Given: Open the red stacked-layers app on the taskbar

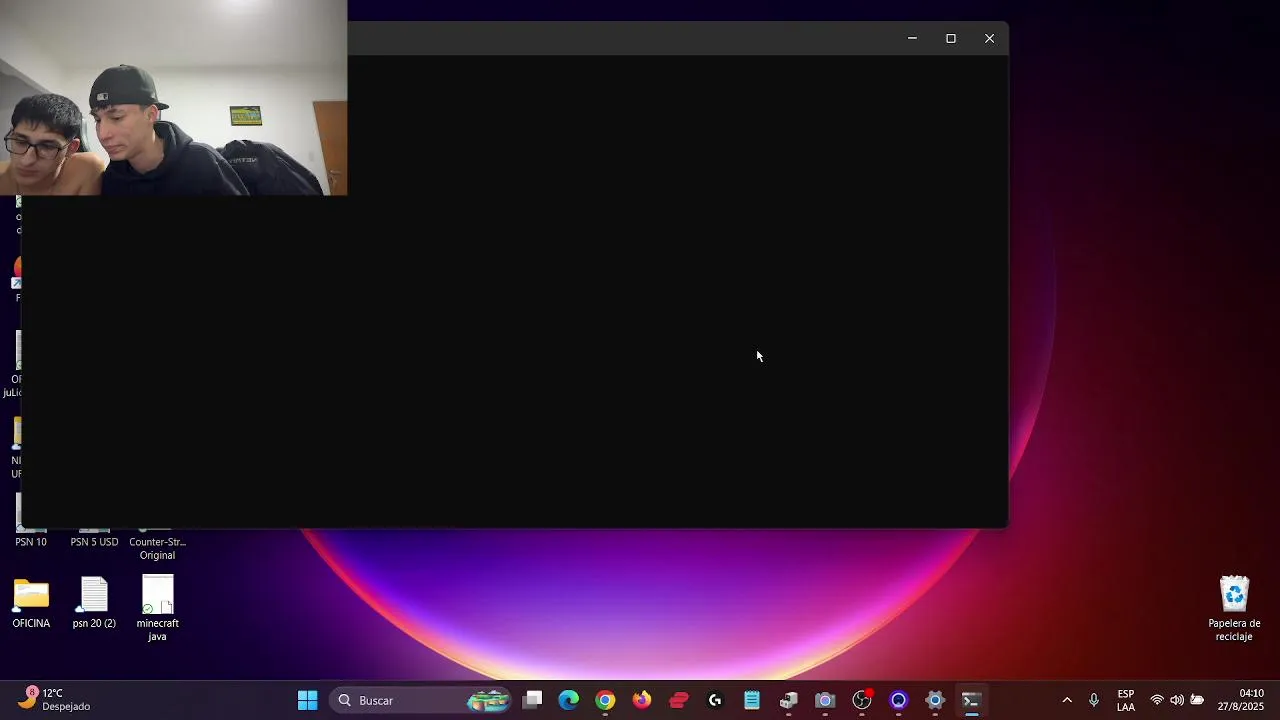Looking at the screenshot, I should [679, 700].
